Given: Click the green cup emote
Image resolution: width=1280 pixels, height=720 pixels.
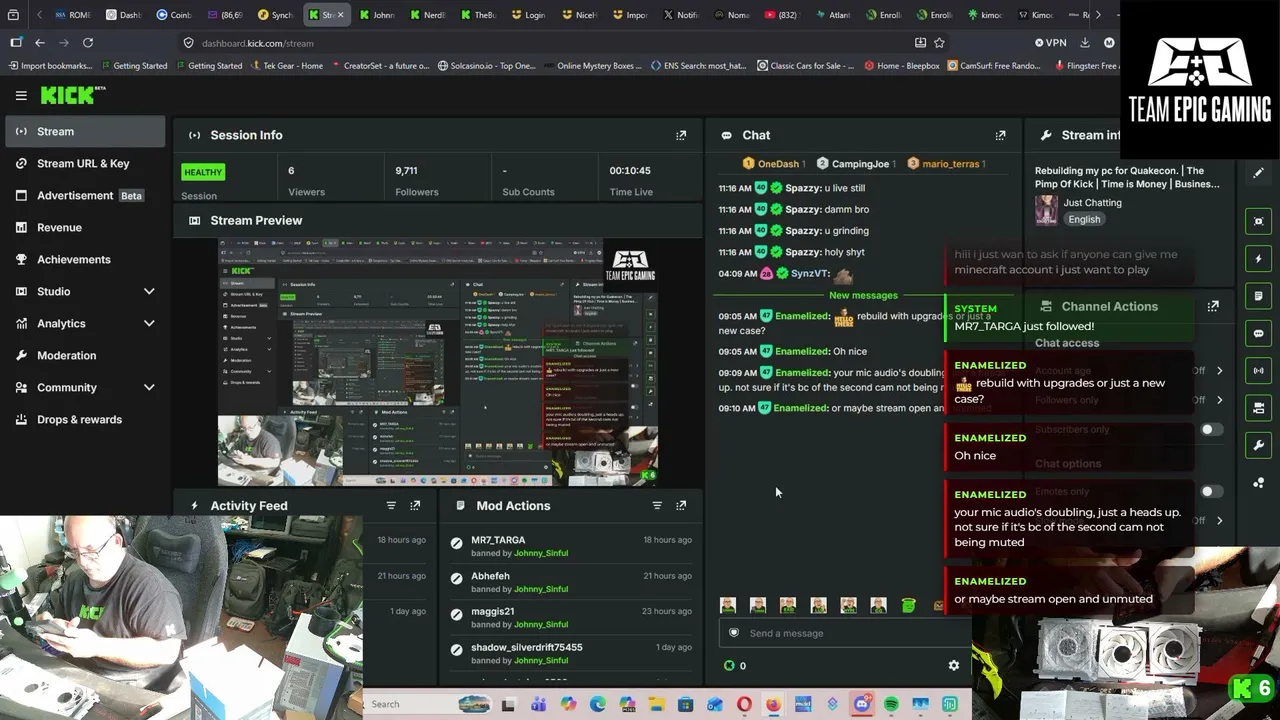Looking at the screenshot, I should point(908,604).
